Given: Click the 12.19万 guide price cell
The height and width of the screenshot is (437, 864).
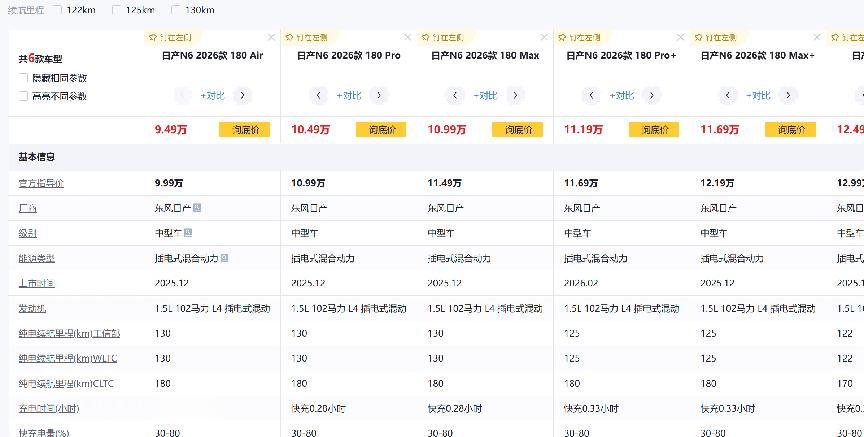Looking at the screenshot, I should coord(717,183).
